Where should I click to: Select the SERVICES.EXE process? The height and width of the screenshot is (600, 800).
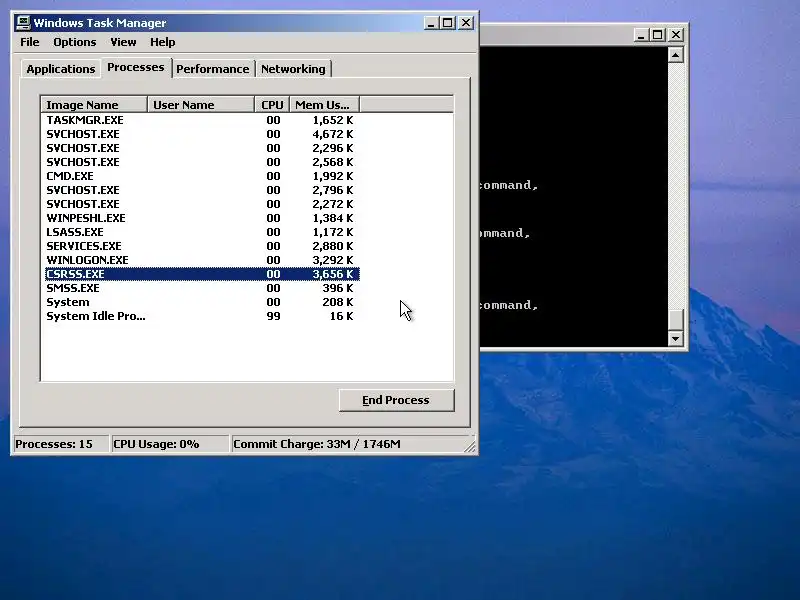[x=202, y=246]
